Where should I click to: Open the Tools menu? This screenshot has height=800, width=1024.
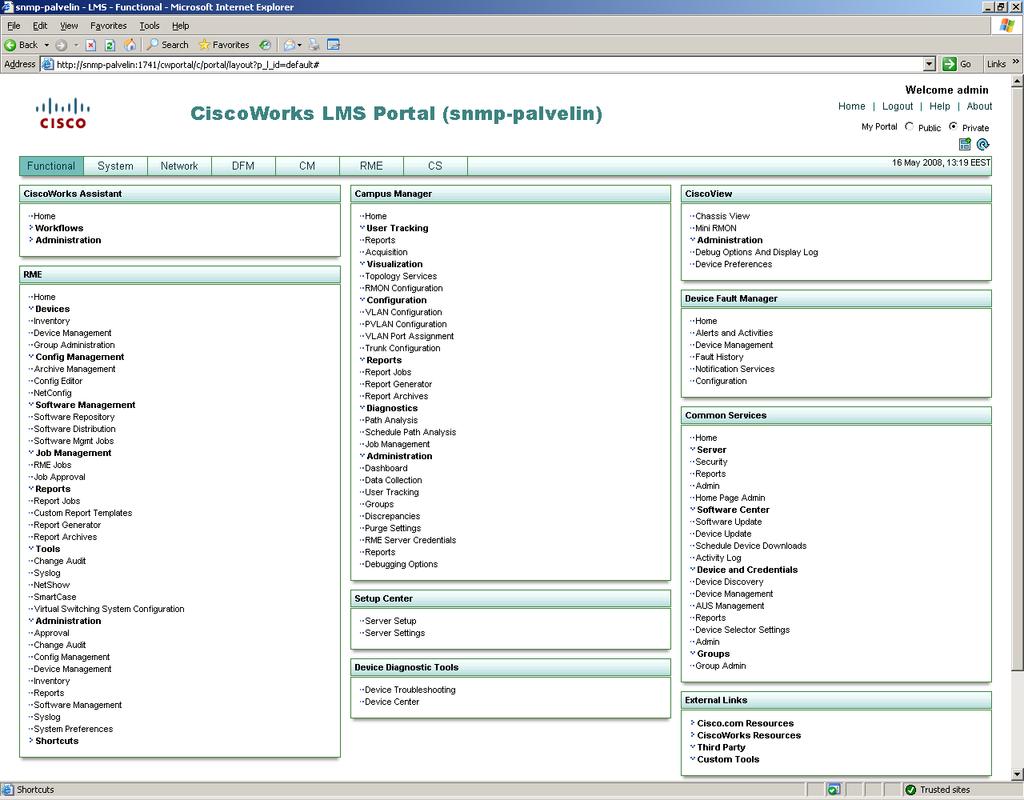(x=149, y=25)
